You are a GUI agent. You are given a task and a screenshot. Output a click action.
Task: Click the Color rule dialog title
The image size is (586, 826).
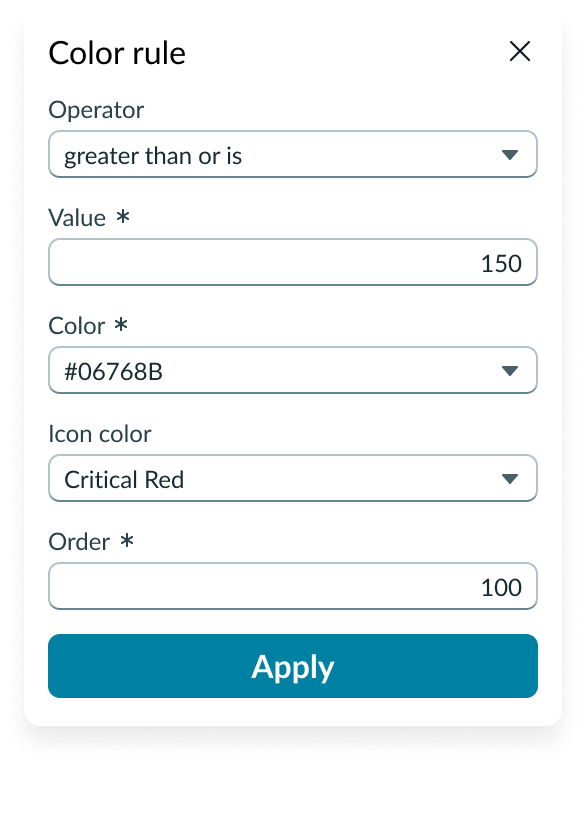pos(117,53)
